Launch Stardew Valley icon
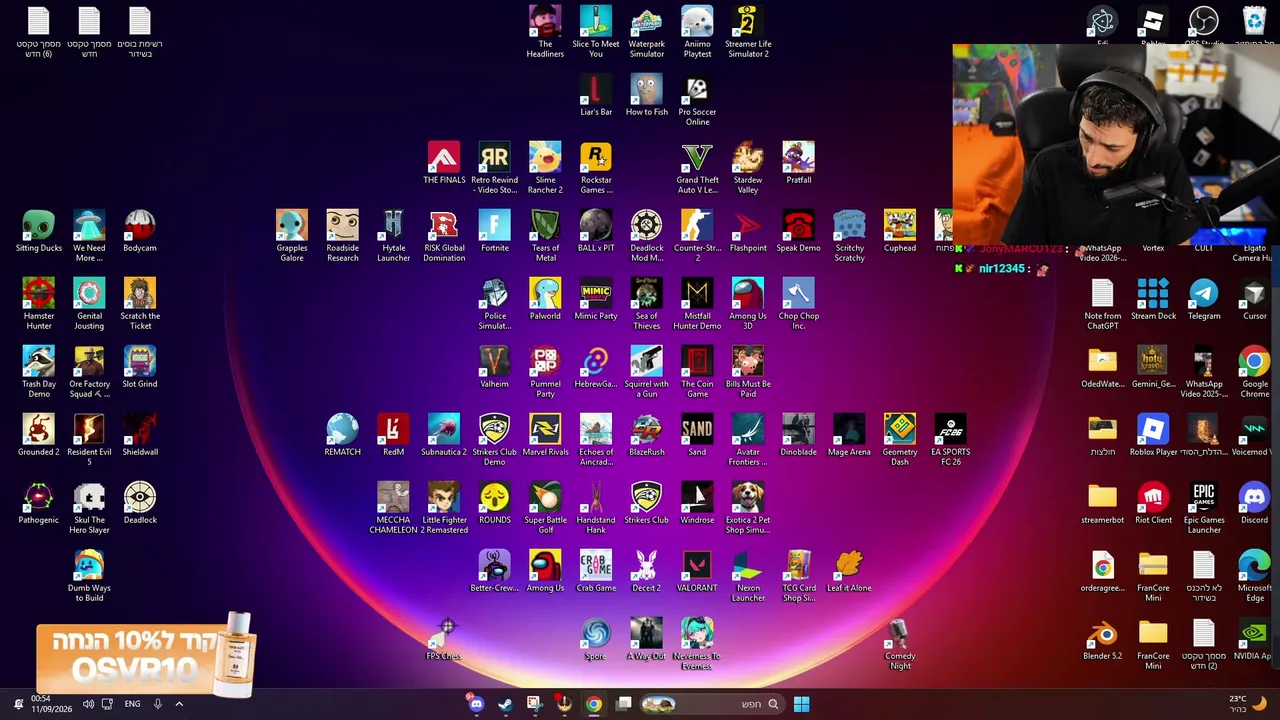The height and width of the screenshot is (720, 1280). tap(748, 168)
